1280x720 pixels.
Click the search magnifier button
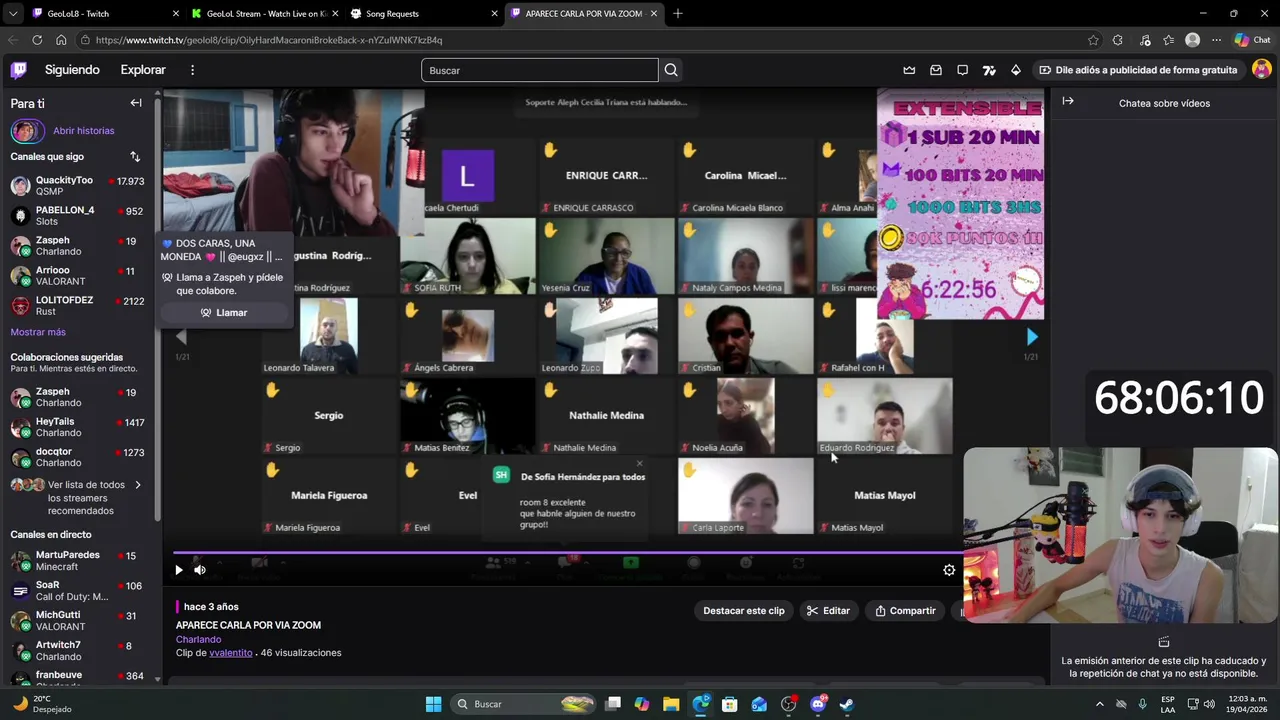point(671,70)
